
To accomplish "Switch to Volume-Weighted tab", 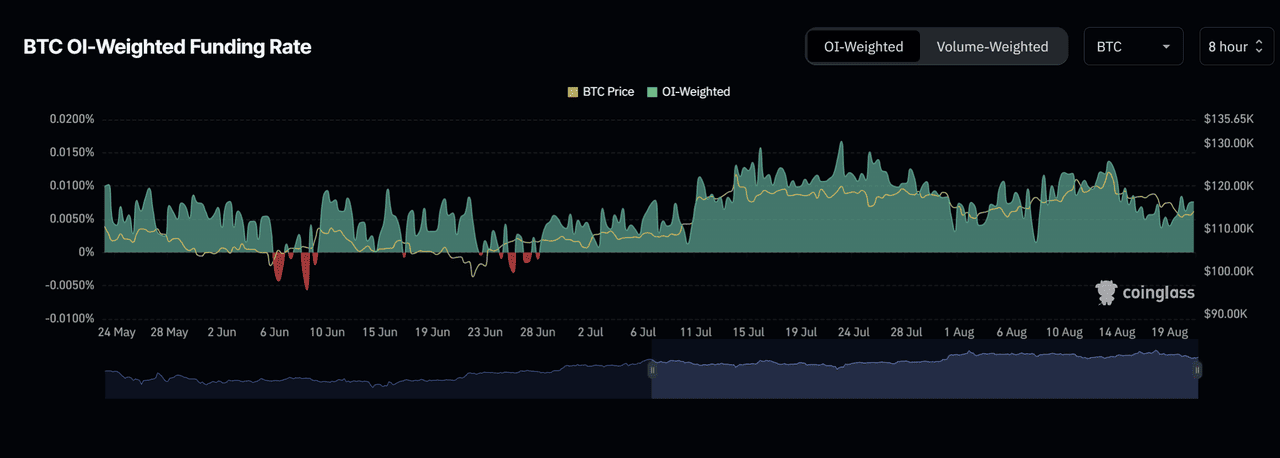I will click(992, 46).
